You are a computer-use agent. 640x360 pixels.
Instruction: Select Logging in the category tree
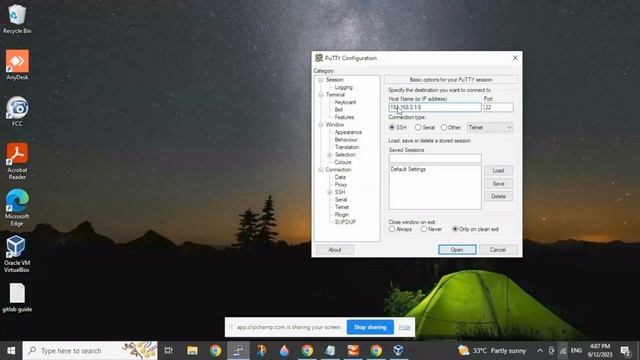[x=343, y=87]
